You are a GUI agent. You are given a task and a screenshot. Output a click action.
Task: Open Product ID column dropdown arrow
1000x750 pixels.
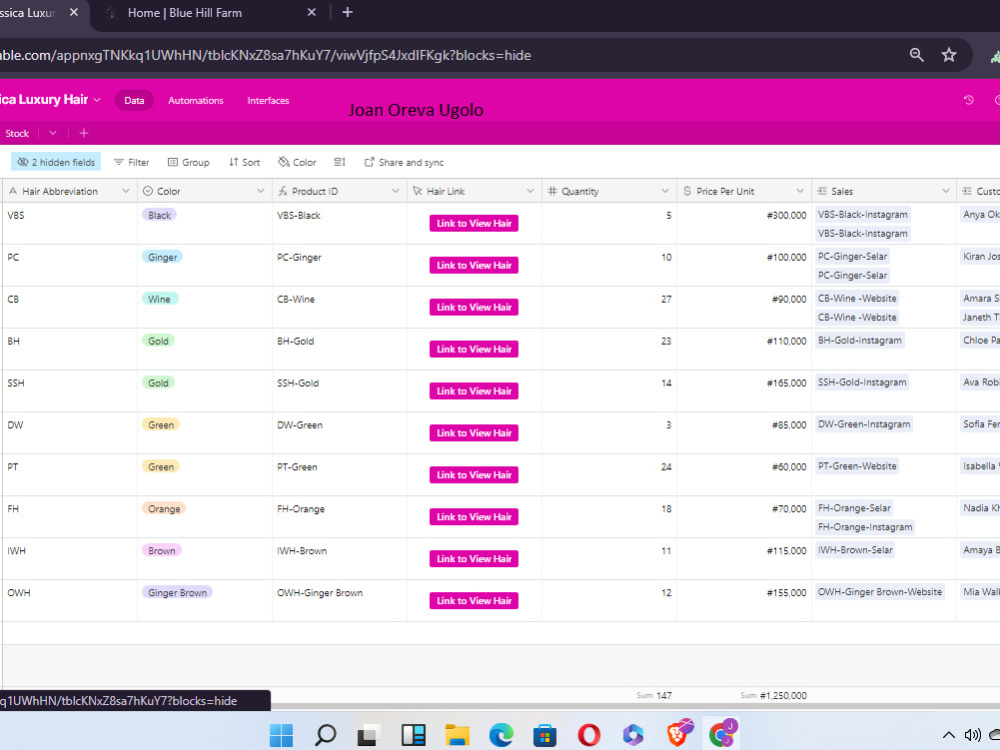(x=395, y=191)
